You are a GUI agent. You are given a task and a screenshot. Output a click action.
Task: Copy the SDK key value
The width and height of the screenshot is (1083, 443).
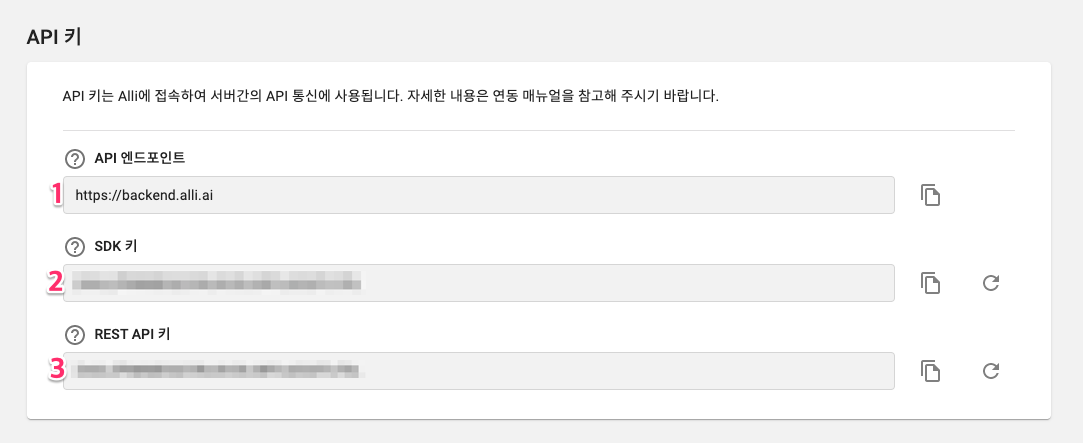tap(930, 283)
